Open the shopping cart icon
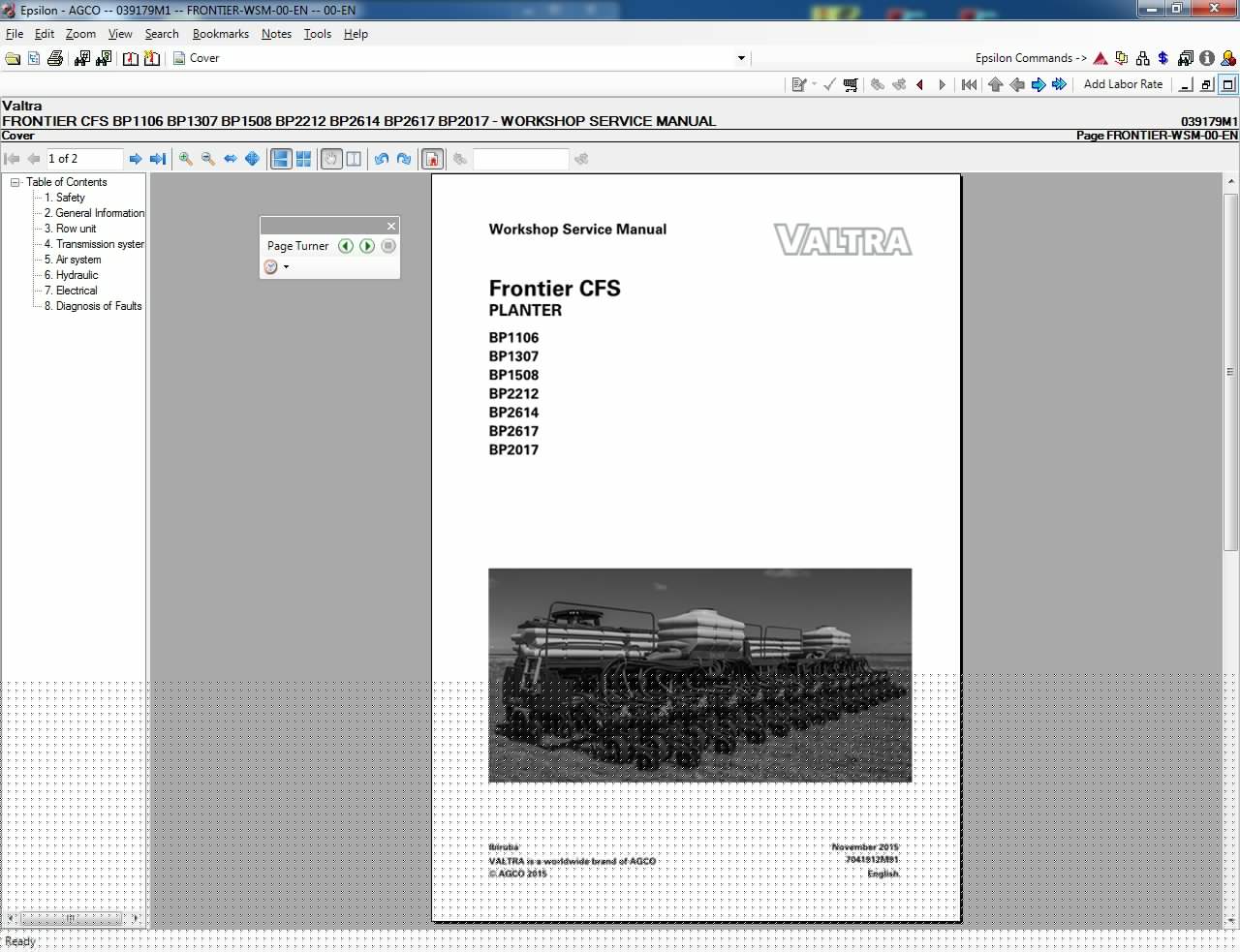Viewport: 1240px width, 952px height. (x=851, y=85)
